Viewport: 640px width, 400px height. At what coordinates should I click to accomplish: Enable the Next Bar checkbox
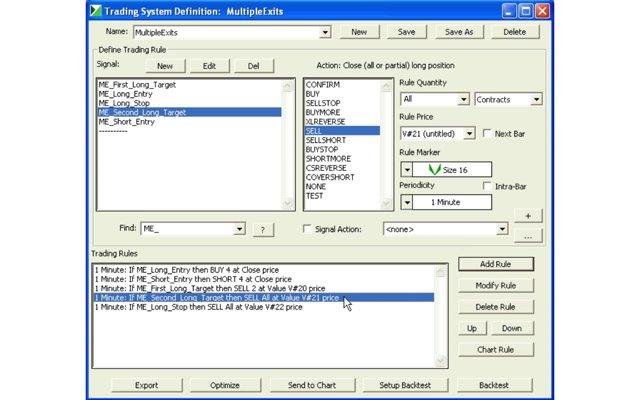click(487, 133)
